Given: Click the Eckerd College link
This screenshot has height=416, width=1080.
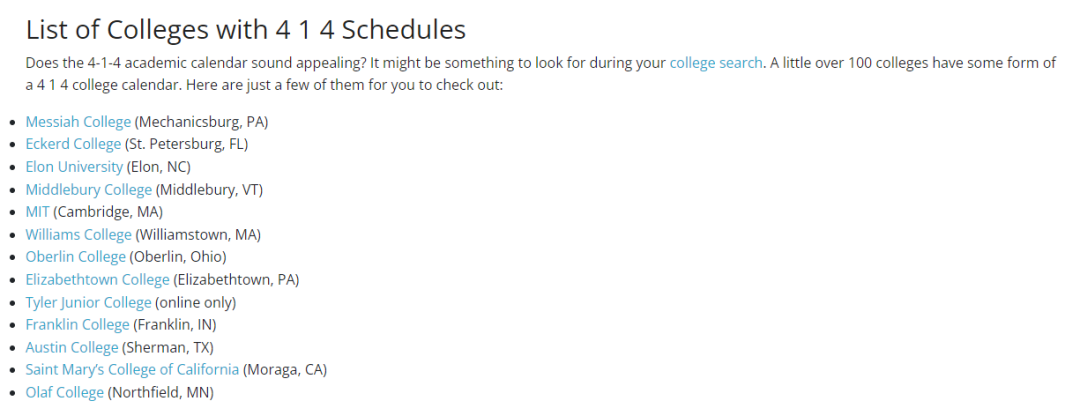Looking at the screenshot, I should coord(73,144).
